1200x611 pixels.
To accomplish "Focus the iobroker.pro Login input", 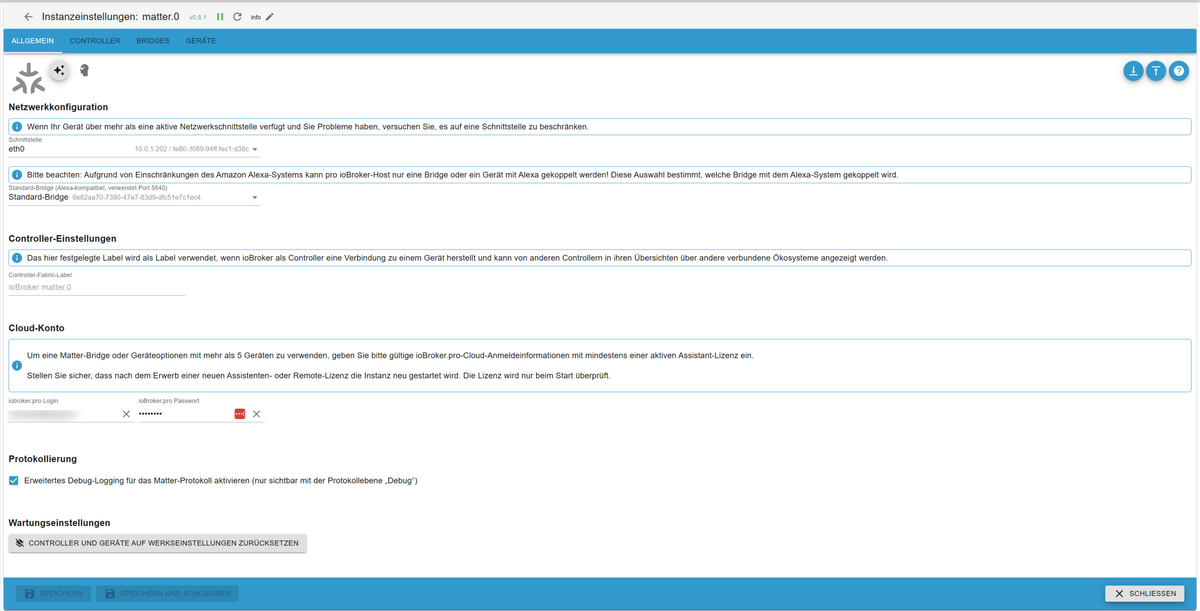I will (64, 414).
